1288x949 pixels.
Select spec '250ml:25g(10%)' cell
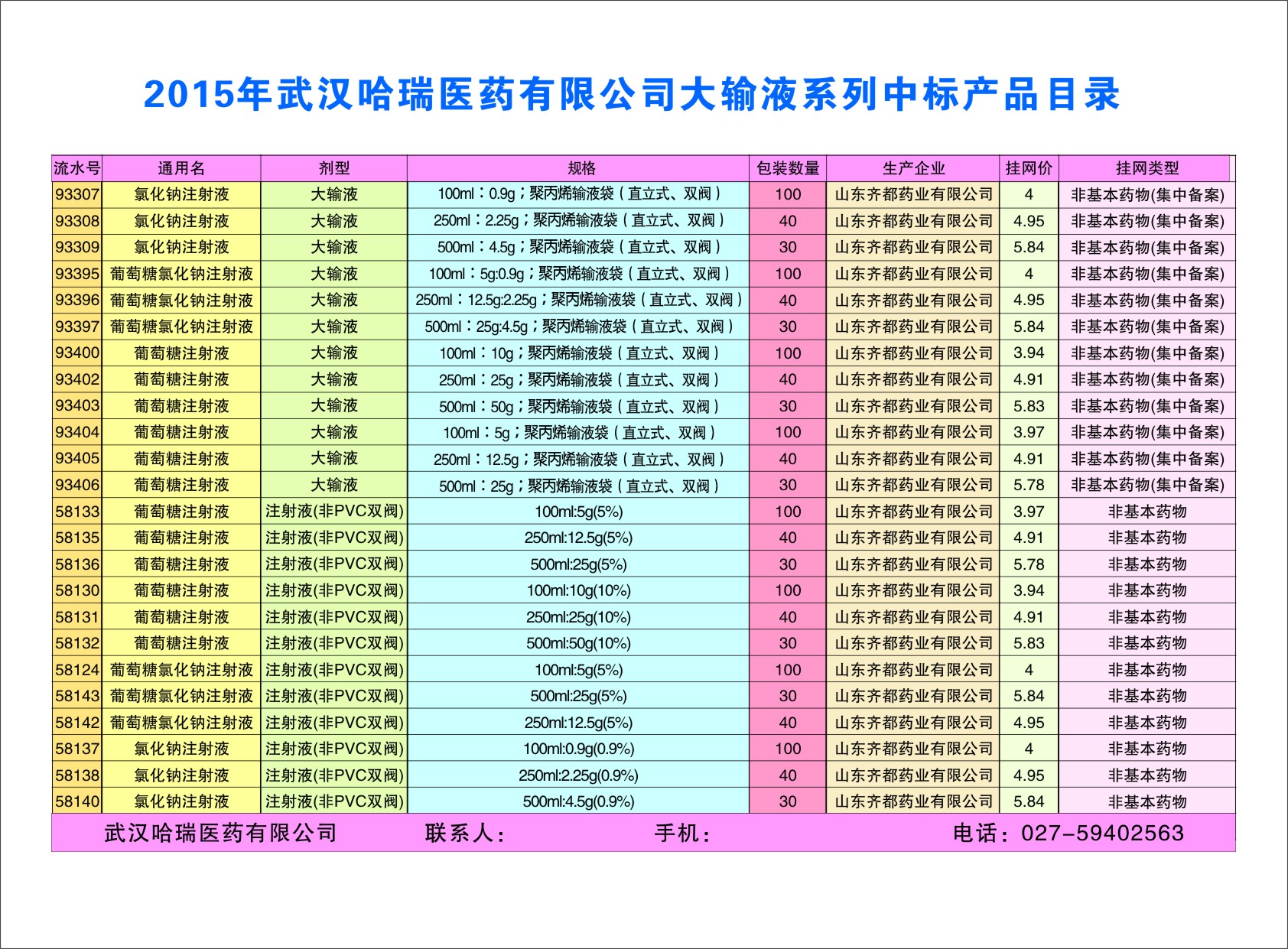click(x=578, y=616)
